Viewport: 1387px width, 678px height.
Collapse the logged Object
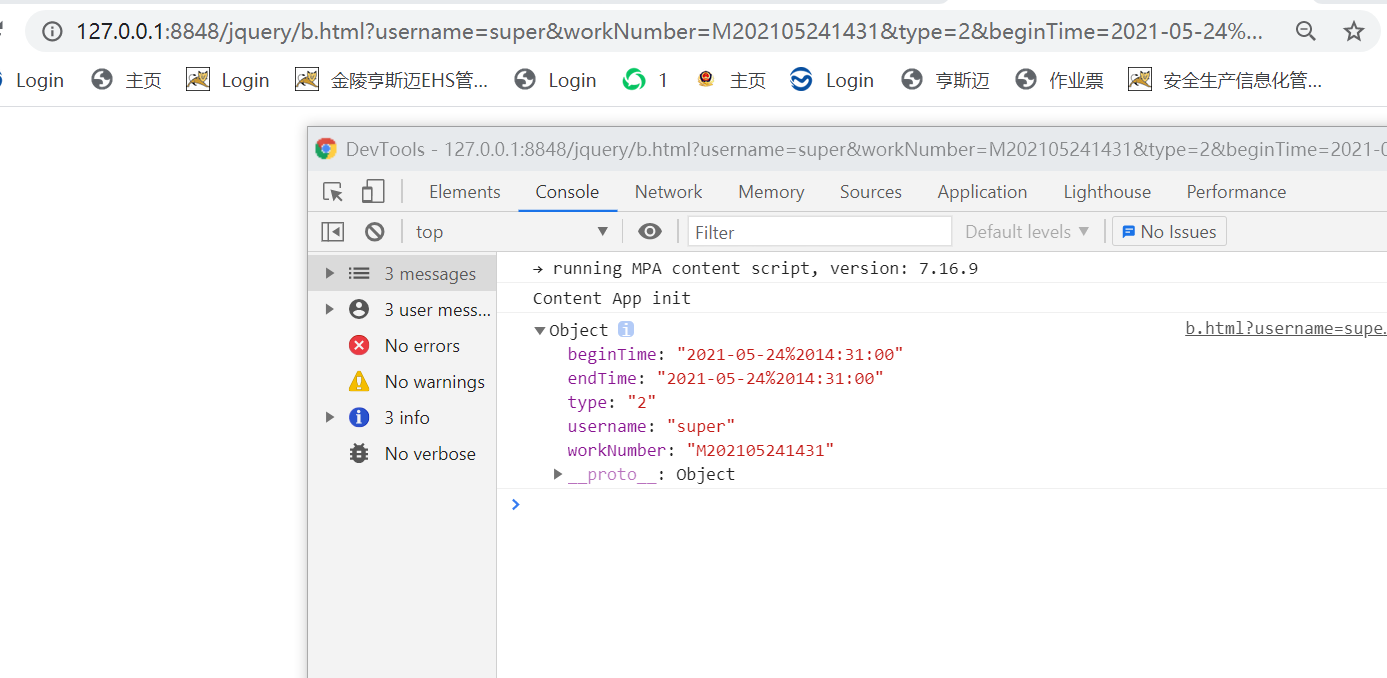[540, 330]
